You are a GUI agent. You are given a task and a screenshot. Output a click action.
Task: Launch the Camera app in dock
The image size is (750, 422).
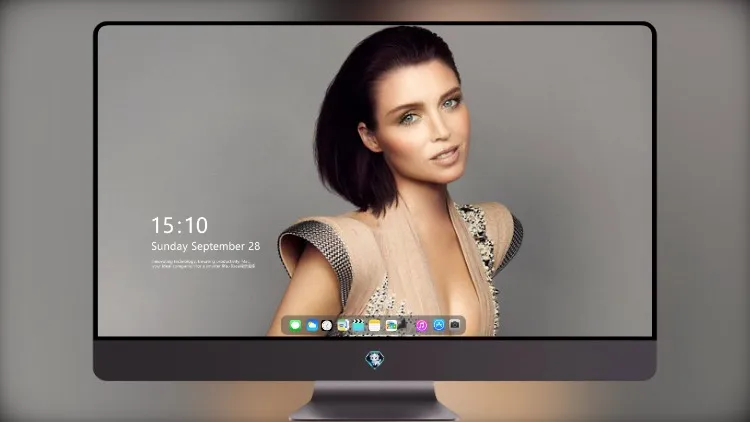455,325
